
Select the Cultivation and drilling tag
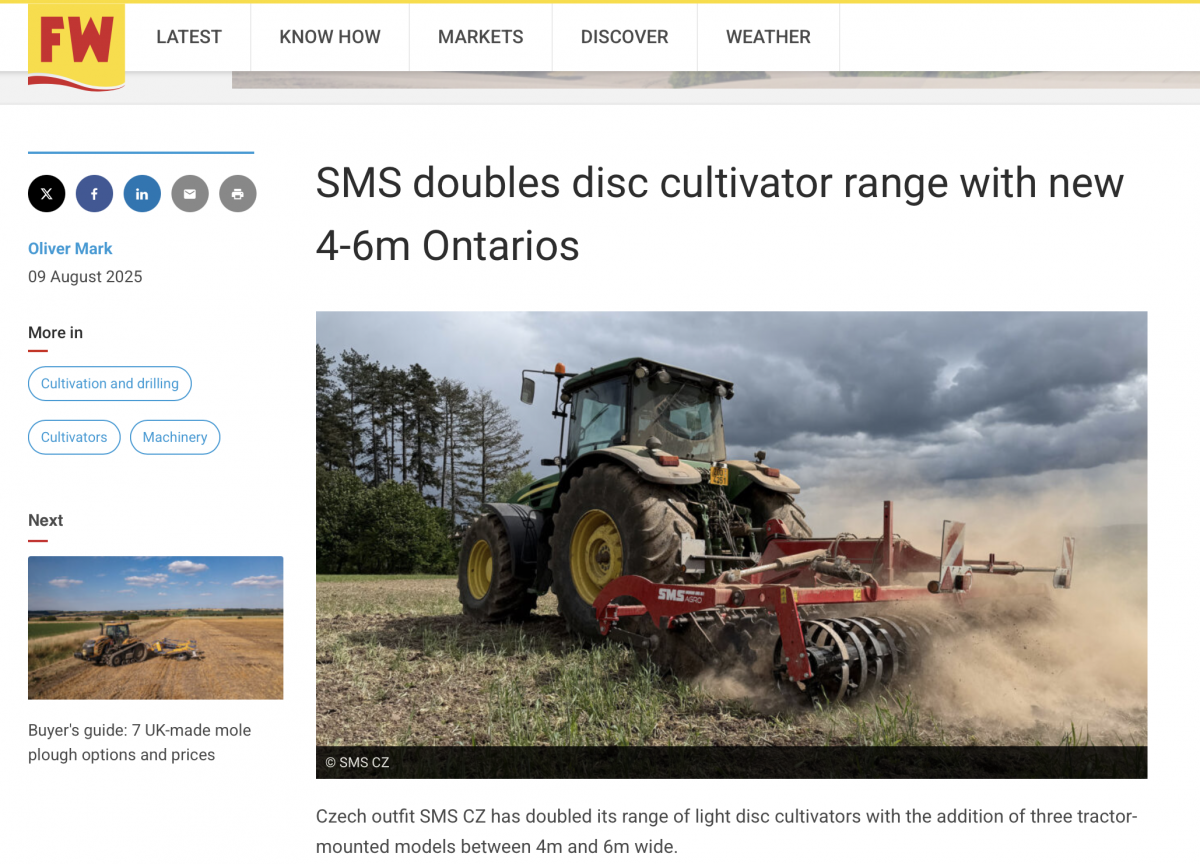110,384
